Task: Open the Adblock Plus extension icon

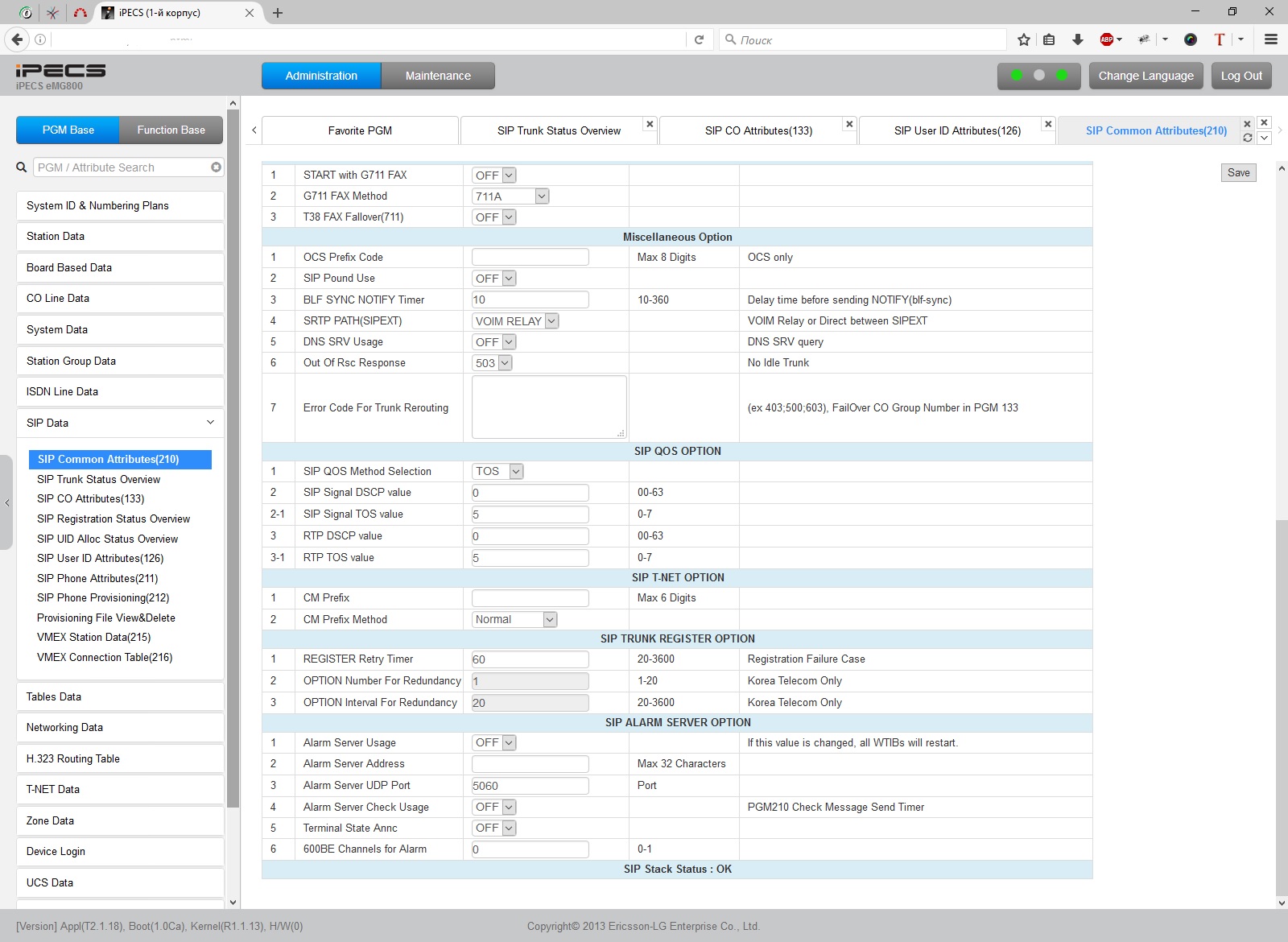Action: (1108, 39)
